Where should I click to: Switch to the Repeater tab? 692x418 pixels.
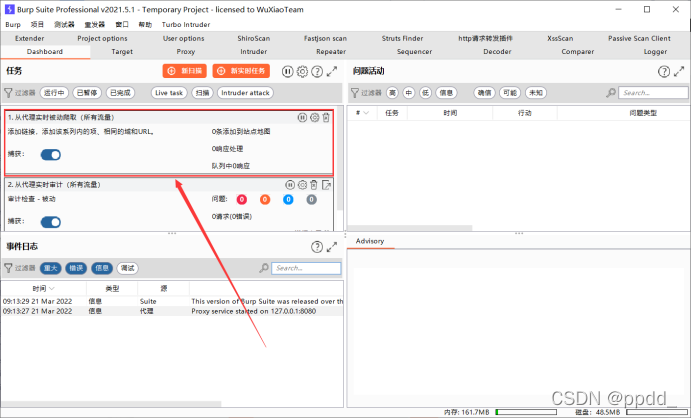[x=331, y=52]
